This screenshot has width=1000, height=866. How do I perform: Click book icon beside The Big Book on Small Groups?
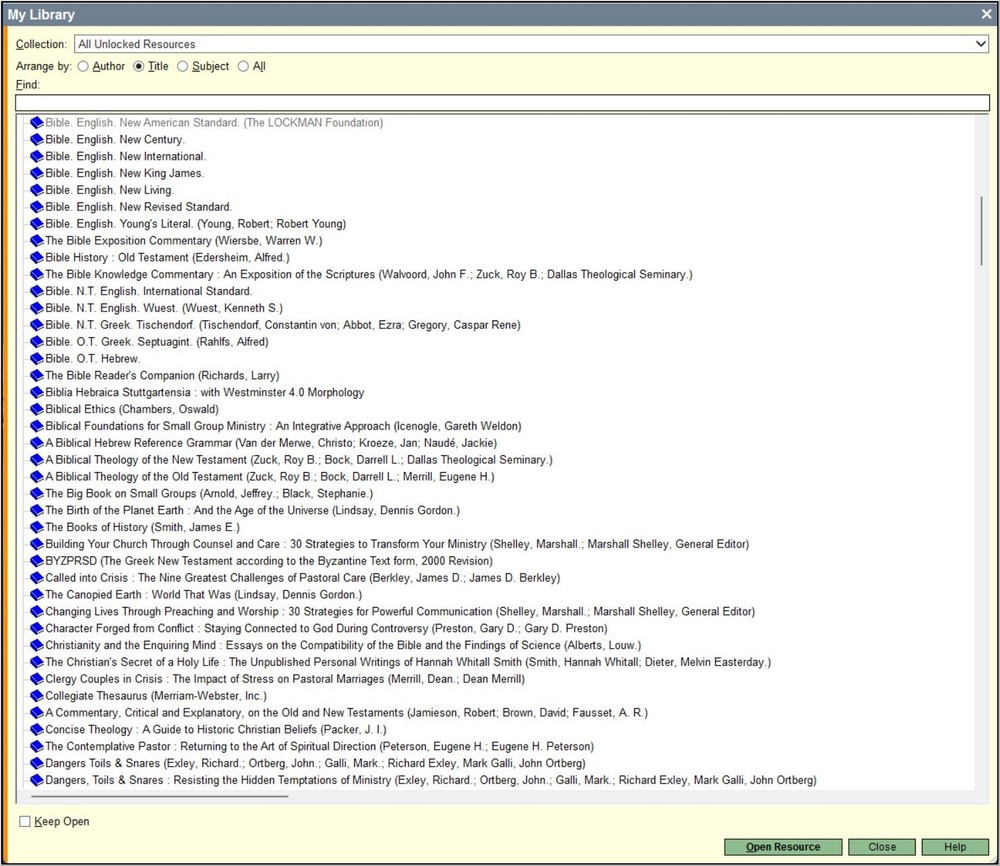tap(37, 493)
